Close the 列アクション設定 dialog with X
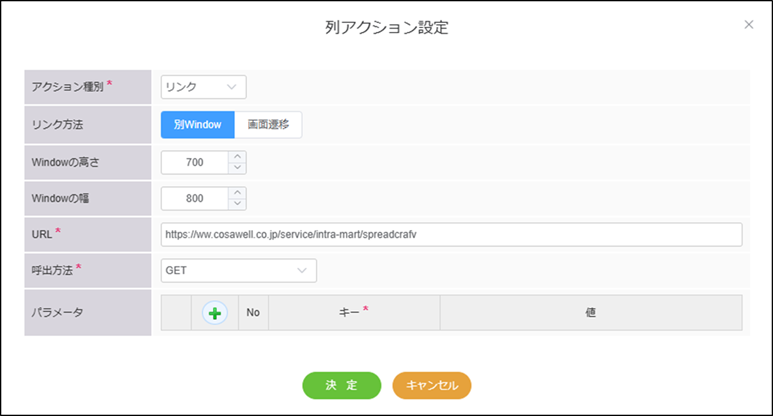This screenshot has width=773, height=416. pyautogui.click(x=749, y=25)
